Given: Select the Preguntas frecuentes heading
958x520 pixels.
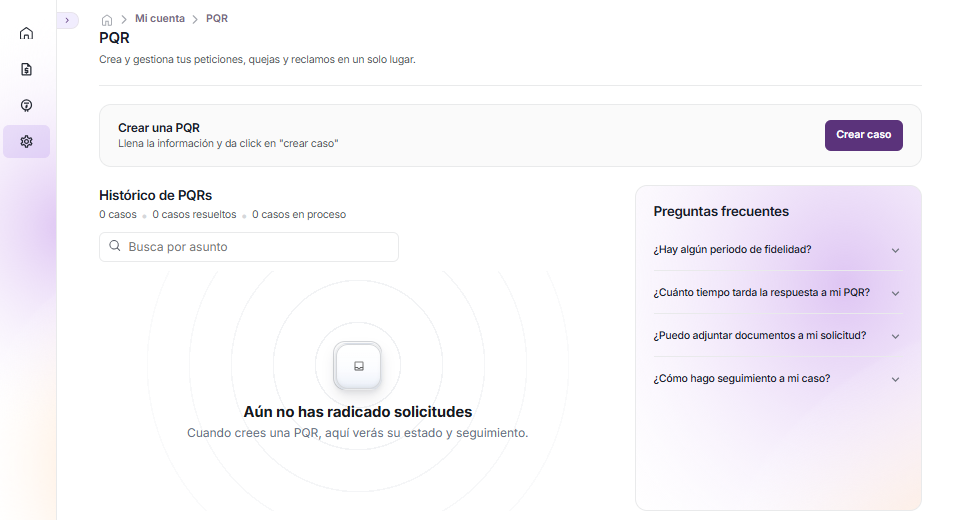Looking at the screenshot, I should 721,211.
